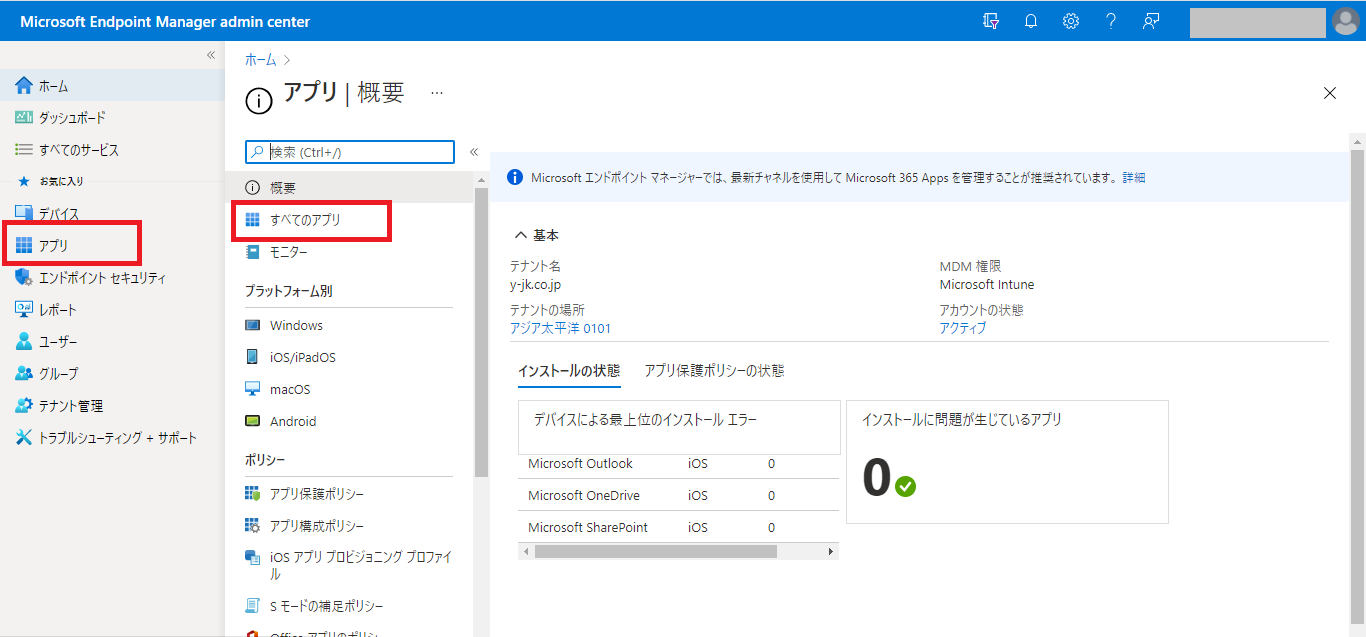Click the モニター book icon

click(x=253, y=253)
